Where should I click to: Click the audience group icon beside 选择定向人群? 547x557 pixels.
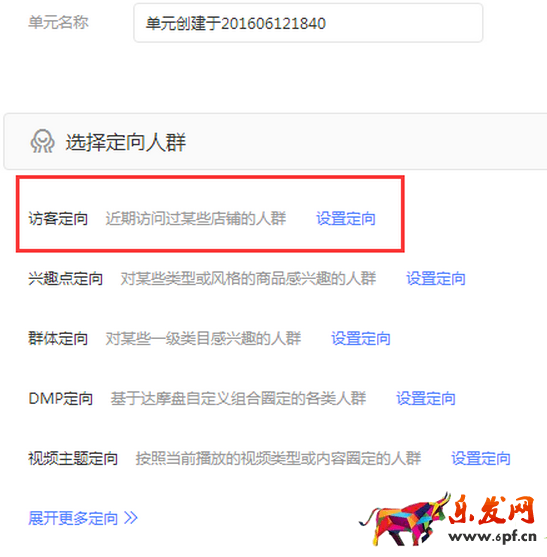pyautogui.click(x=42, y=141)
